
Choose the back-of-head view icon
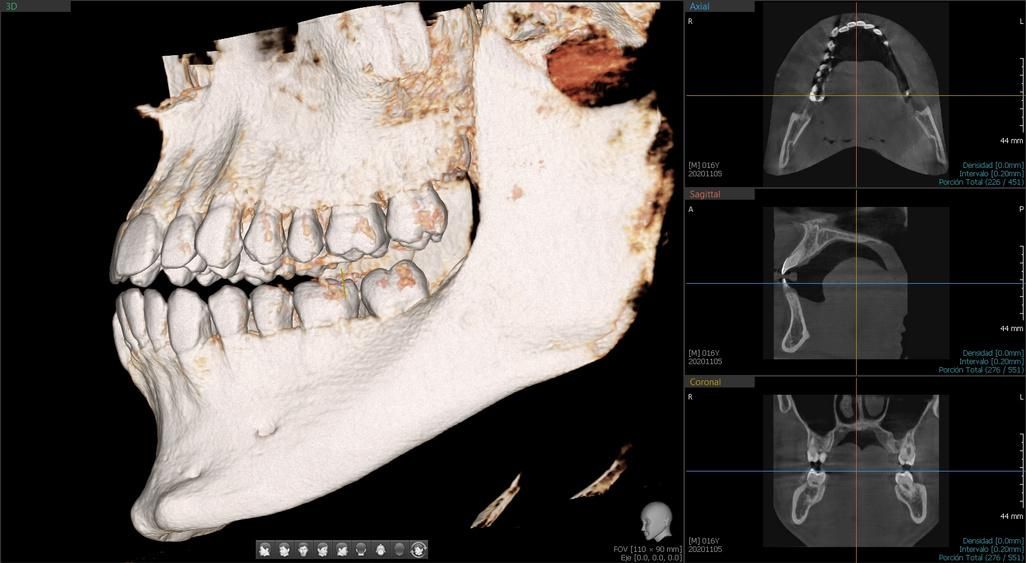coord(361,549)
